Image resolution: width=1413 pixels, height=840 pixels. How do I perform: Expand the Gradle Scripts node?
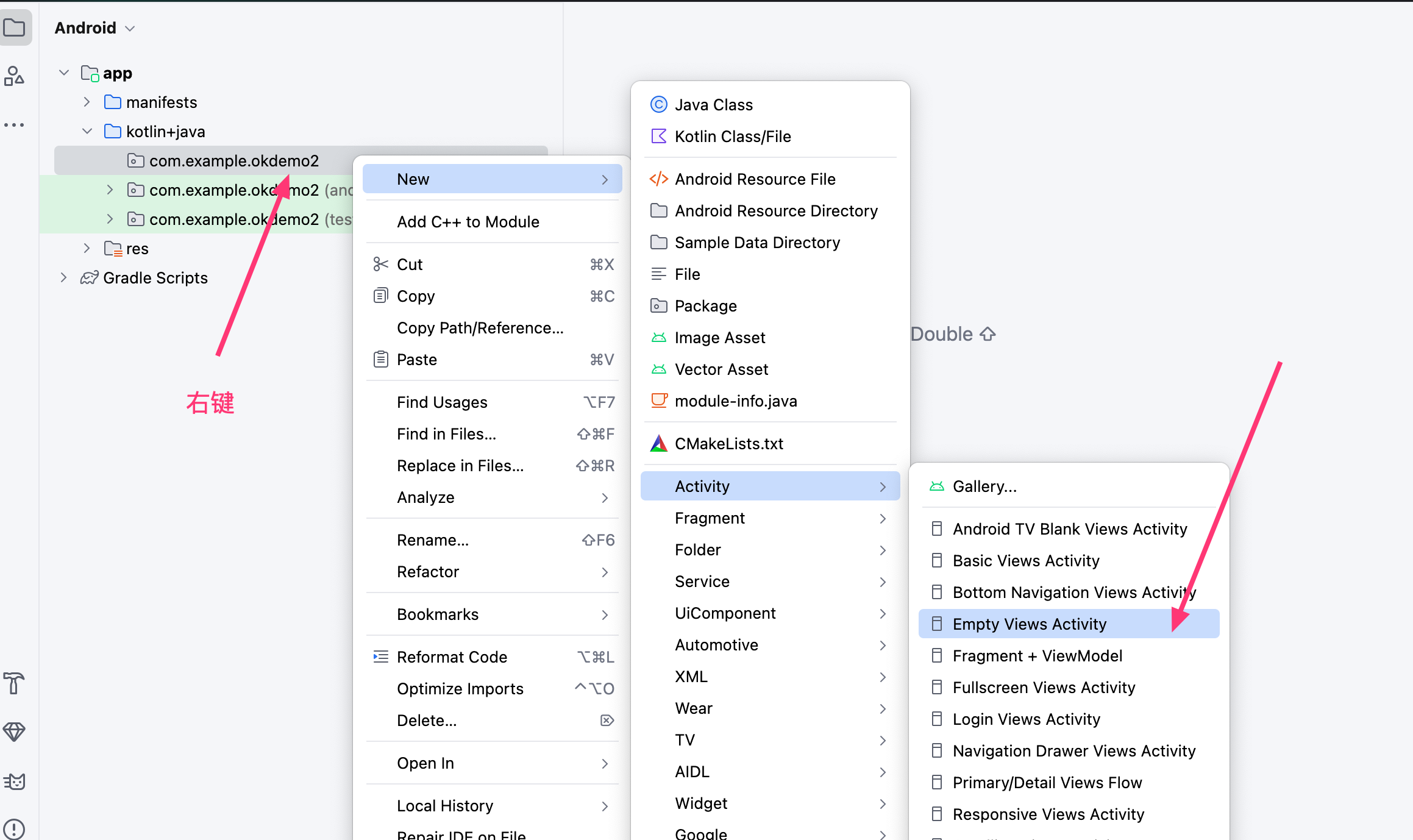click(x=63, y=278)
